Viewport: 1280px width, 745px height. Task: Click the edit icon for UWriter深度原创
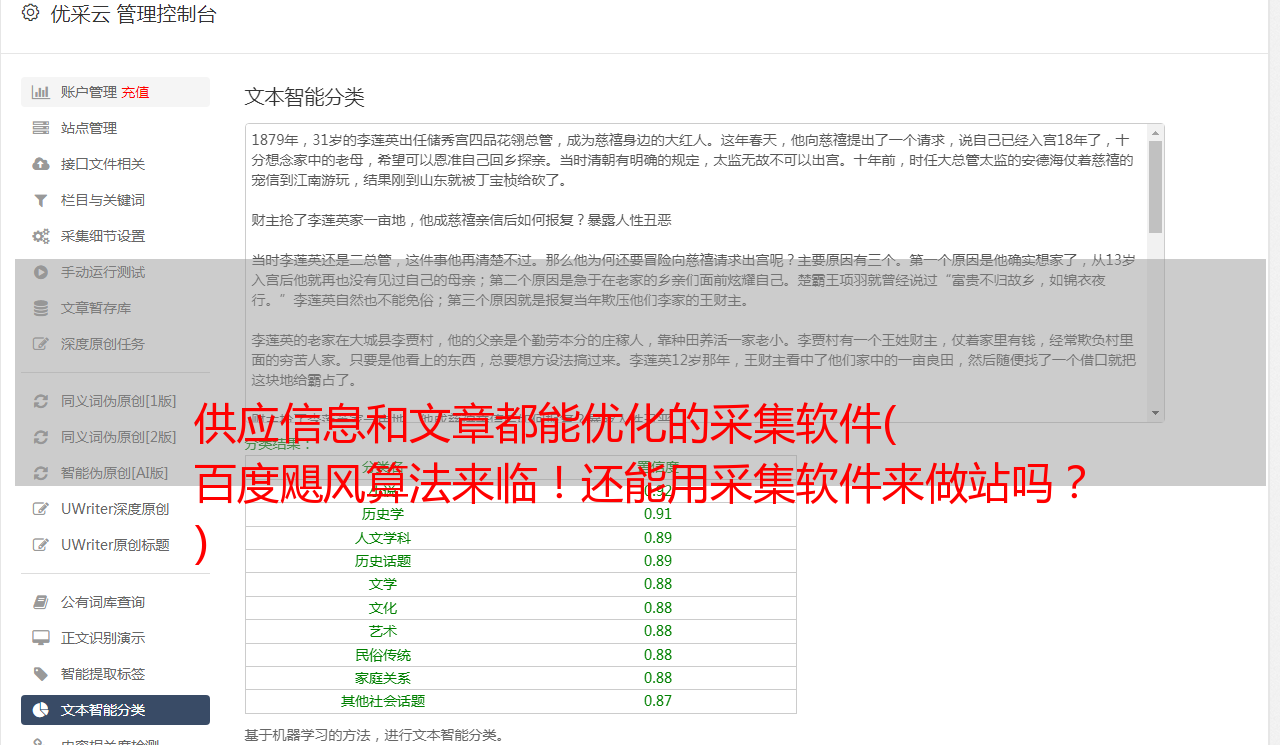41,509
